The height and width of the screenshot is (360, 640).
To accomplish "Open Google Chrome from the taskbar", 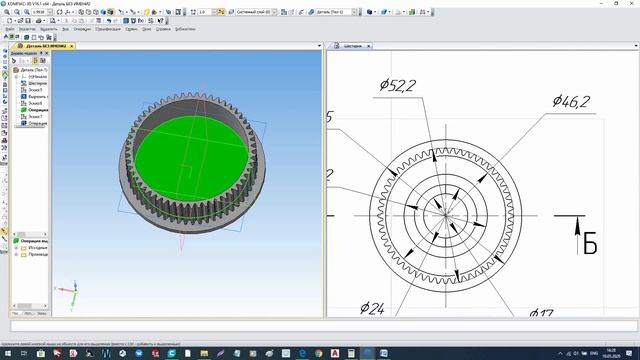I will tap(319, 353).
